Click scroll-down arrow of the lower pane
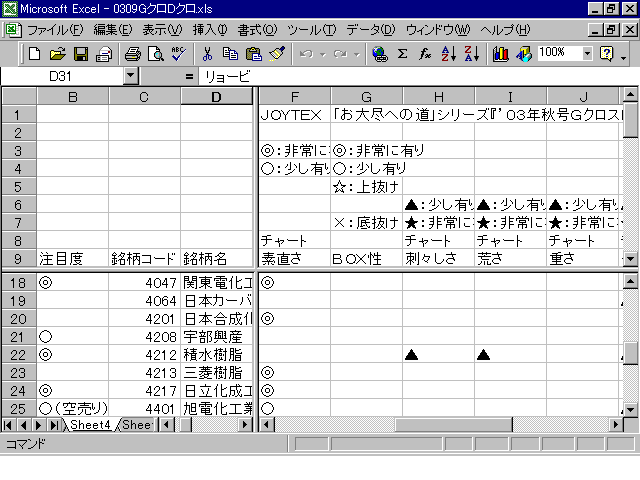This screenshot has height=480, width=640. coord(630,409)
